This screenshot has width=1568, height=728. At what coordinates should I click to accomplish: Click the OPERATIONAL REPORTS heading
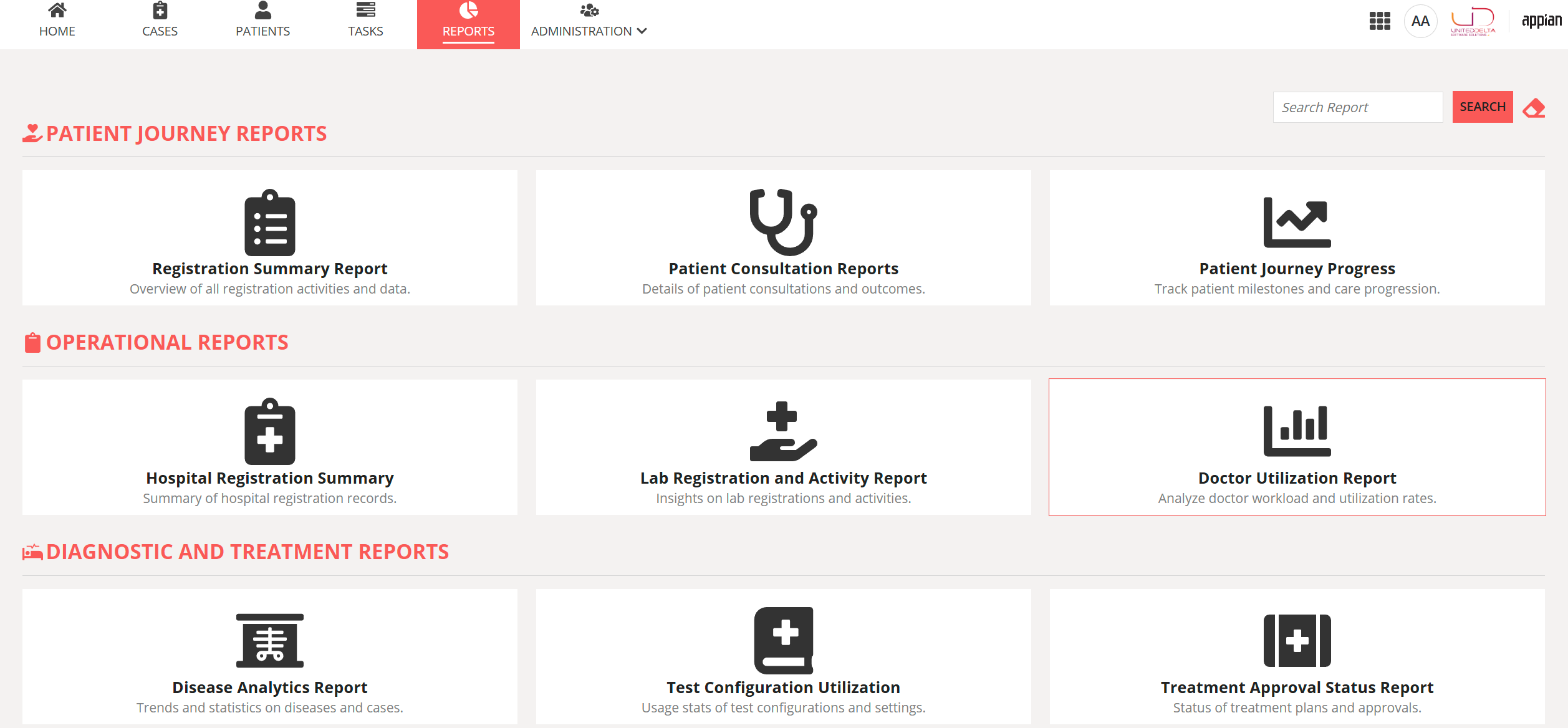point(167,343)
